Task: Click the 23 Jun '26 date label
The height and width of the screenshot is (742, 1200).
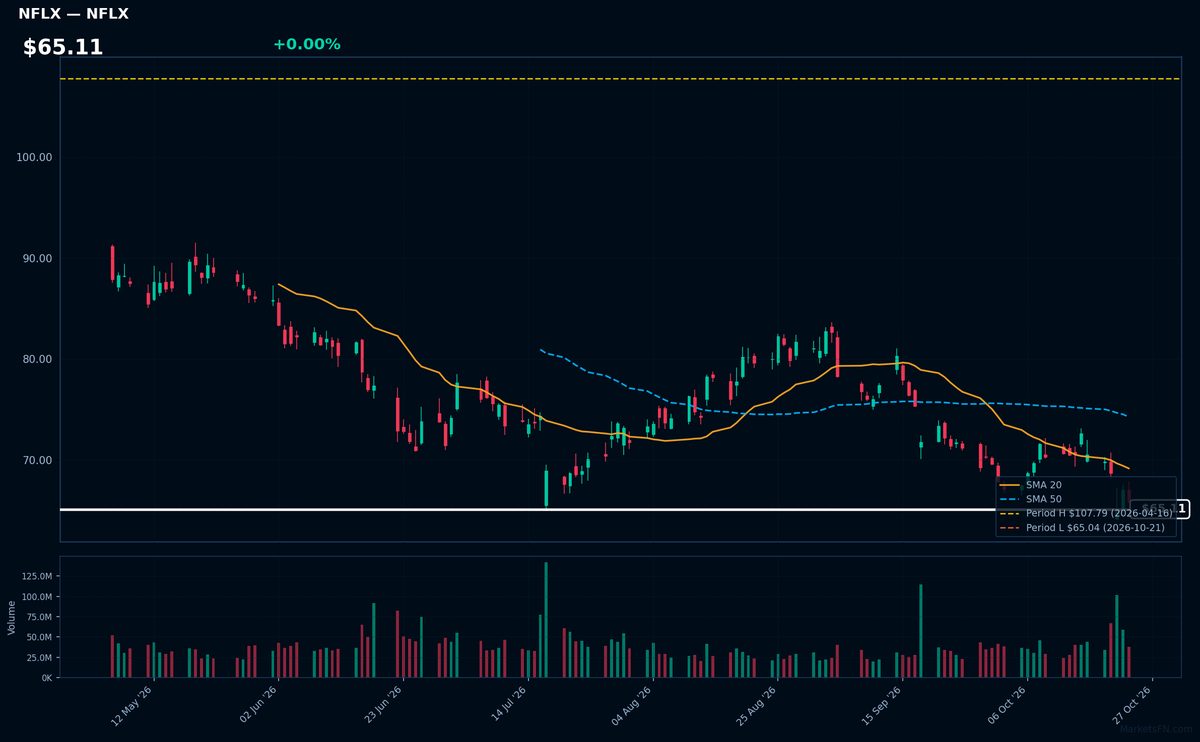Action: pyautogui.click(x=381, y=705)
